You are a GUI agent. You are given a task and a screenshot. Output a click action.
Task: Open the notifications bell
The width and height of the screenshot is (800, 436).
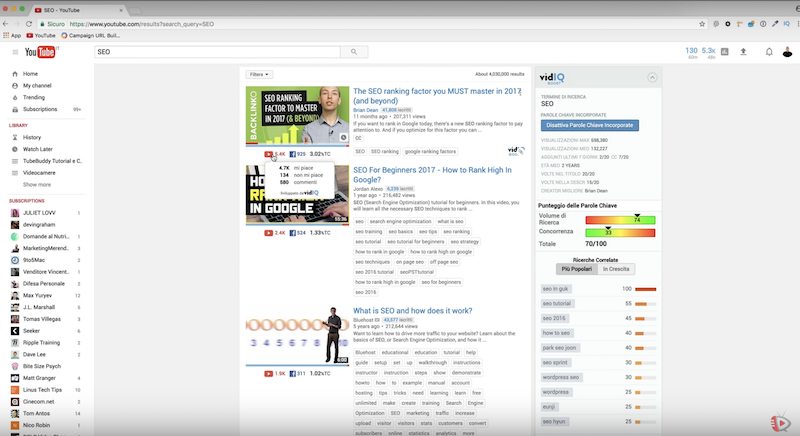coord(769,52)
